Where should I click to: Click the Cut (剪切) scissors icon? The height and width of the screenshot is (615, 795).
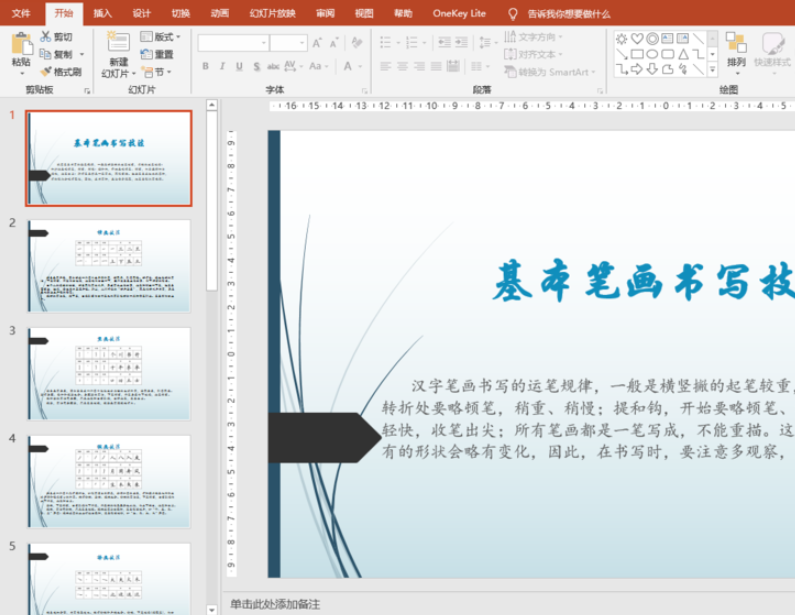(x=46, y=36)
